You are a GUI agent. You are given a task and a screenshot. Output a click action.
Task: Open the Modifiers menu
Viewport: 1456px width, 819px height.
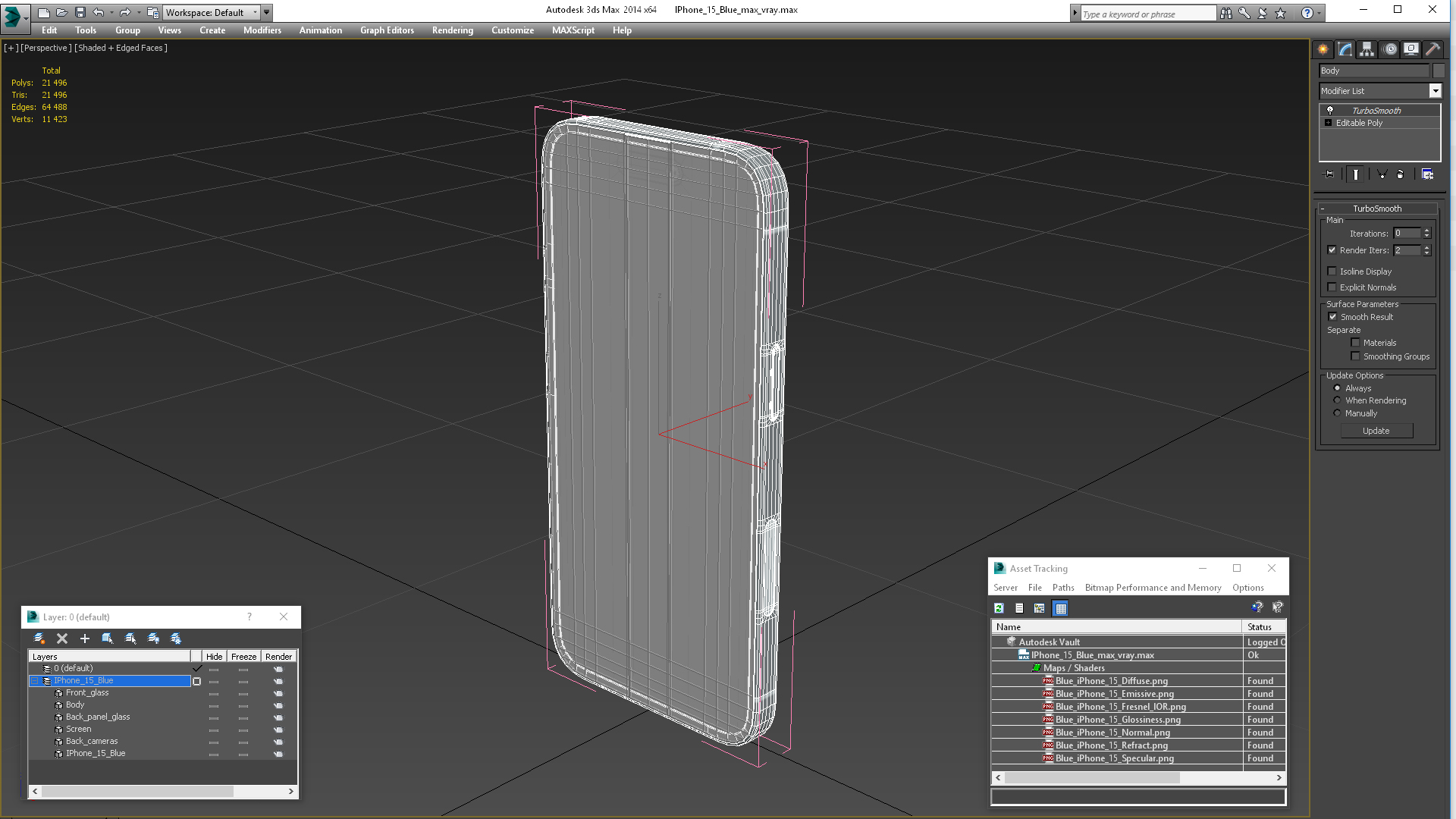[x=262, y=30]
